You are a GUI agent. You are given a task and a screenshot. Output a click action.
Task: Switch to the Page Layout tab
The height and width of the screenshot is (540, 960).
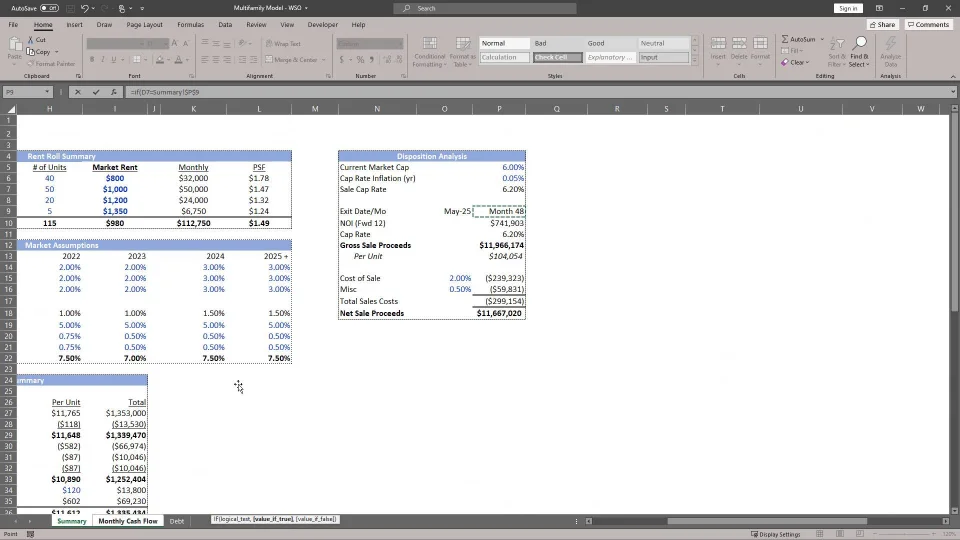click(144, 25)
